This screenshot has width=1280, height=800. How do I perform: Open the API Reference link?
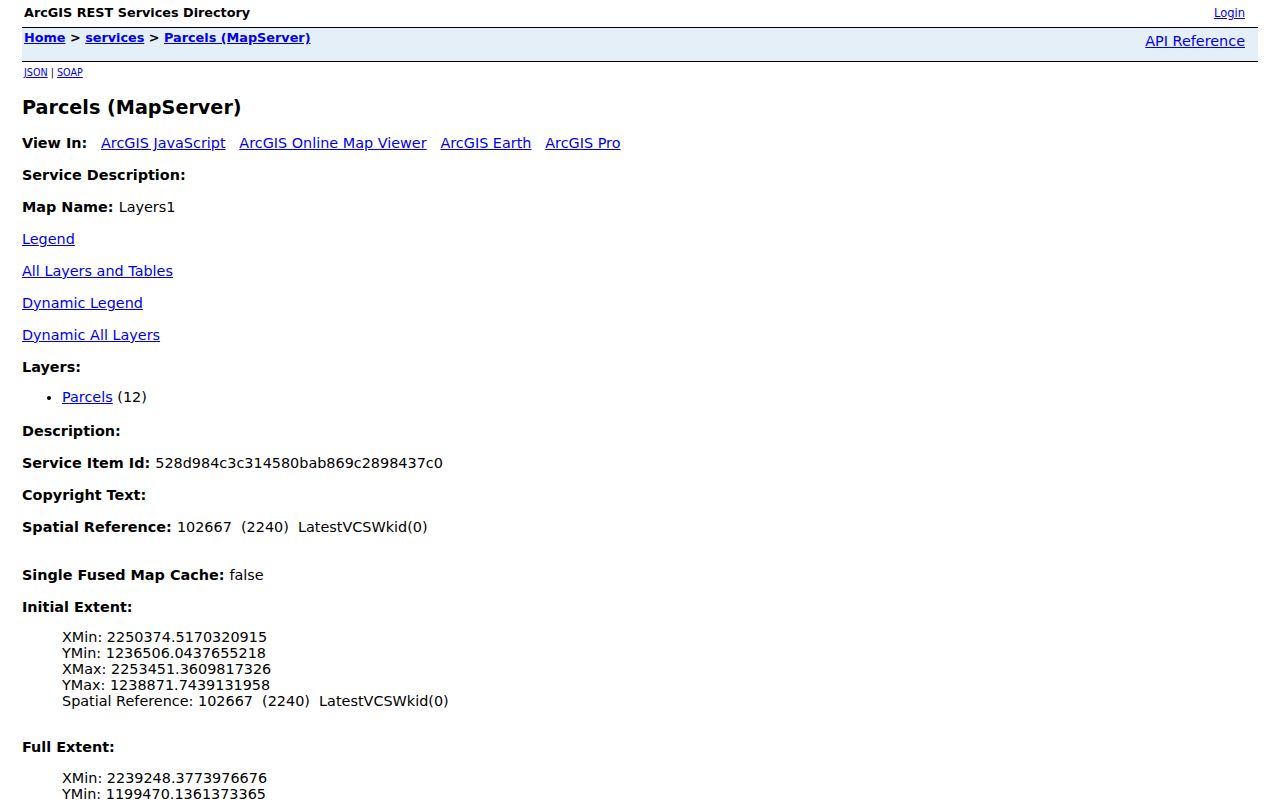1195,41
